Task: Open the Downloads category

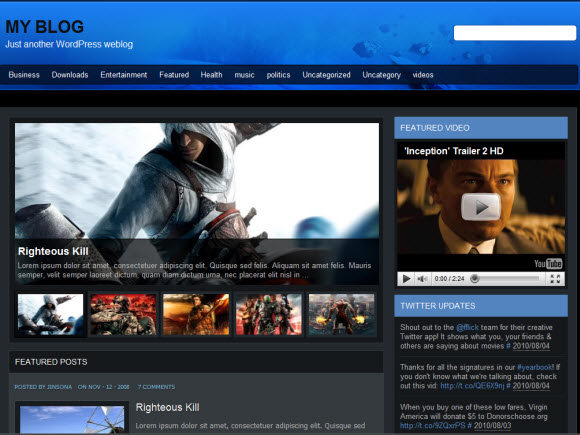Action: point(70,75)
